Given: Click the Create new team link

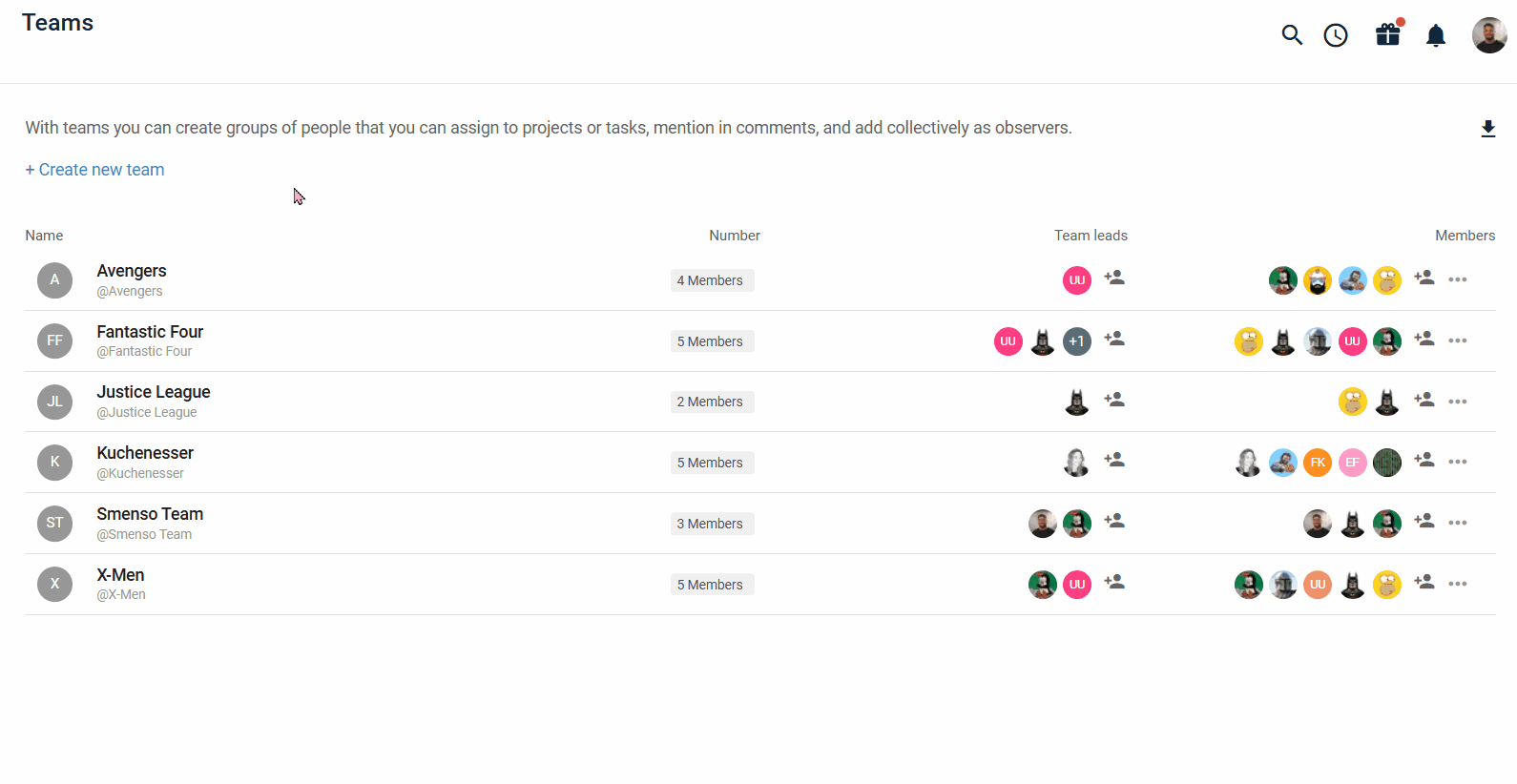Looking at the screenshot, I should [94, 170].
